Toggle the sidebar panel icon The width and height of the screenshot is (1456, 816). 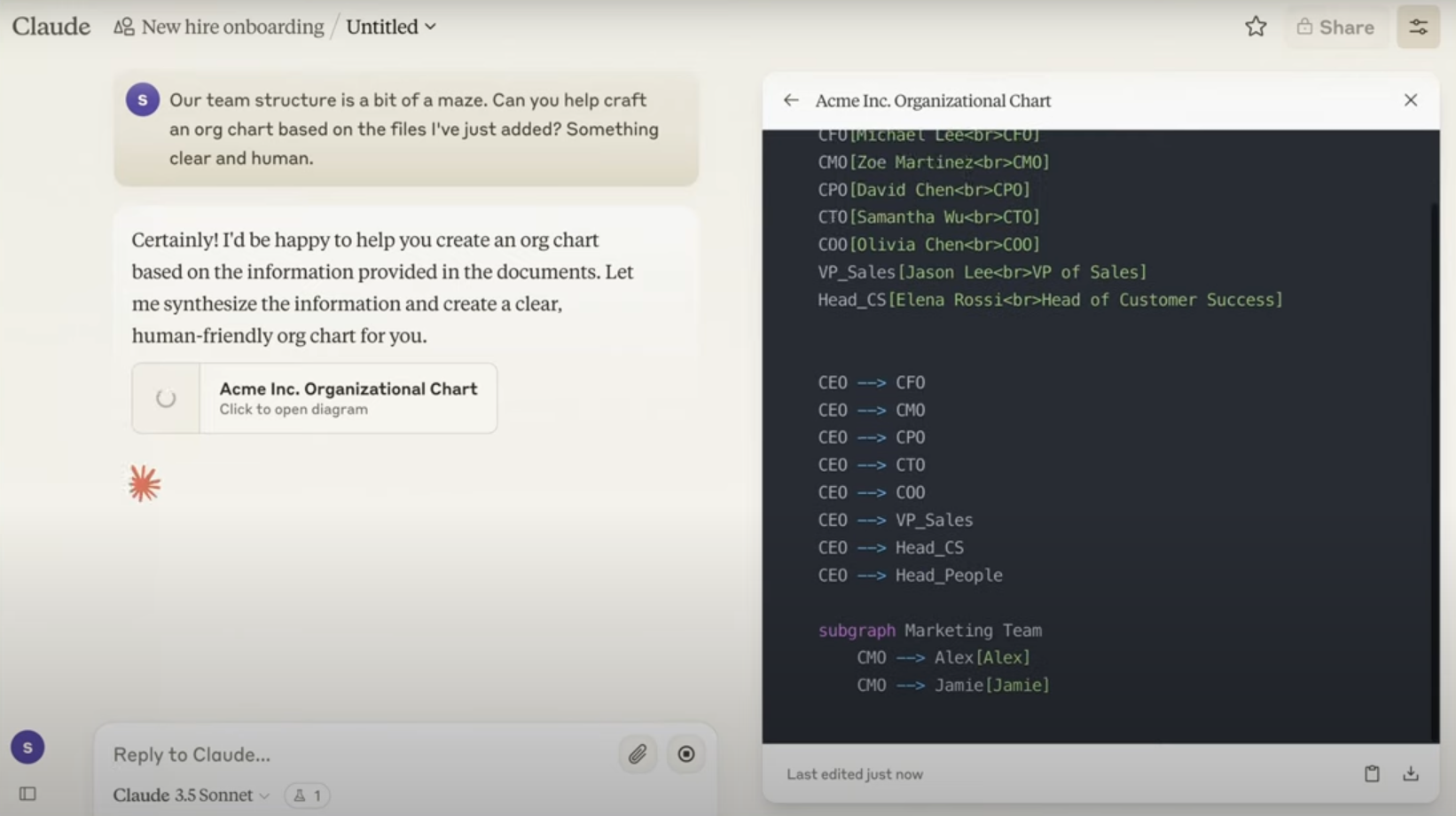27,794
